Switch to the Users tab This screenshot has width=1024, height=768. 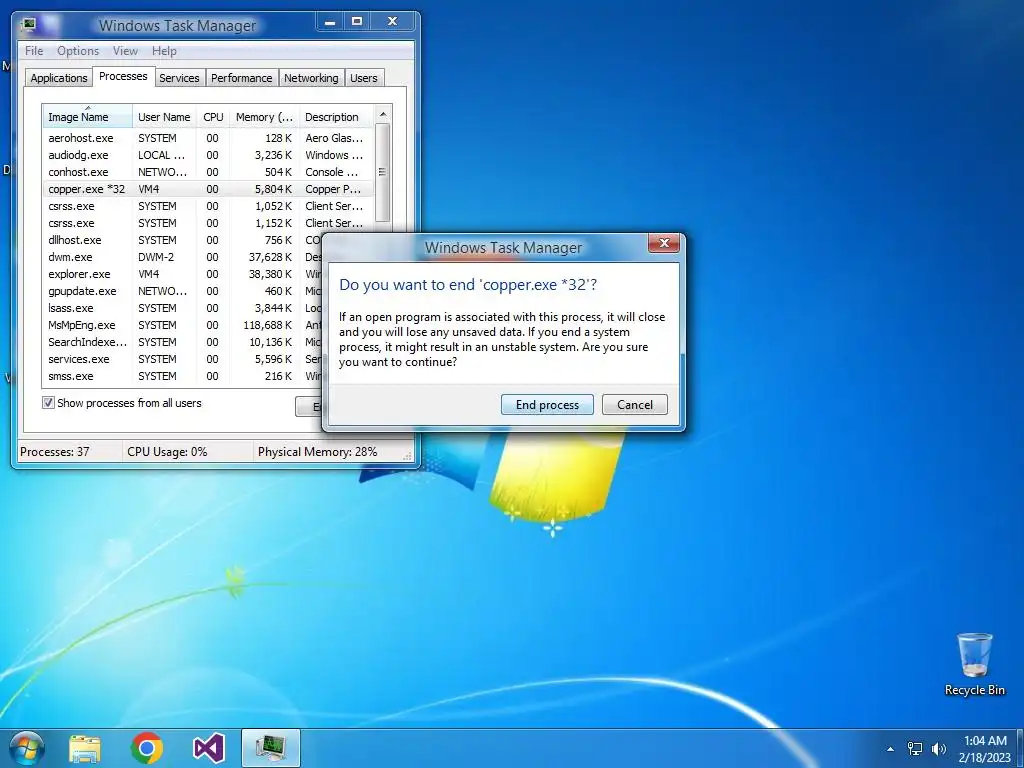click(364, 78)
